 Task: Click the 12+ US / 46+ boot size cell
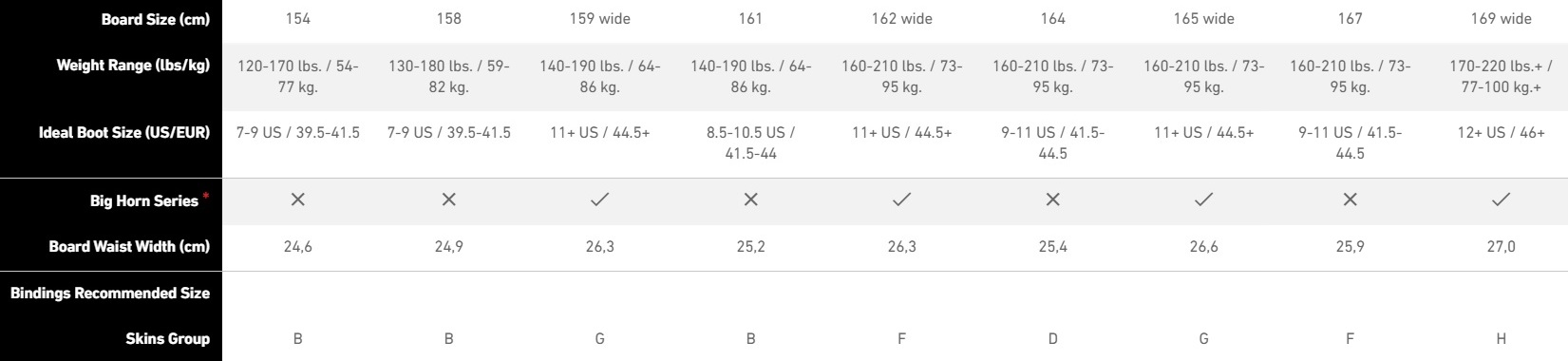click(1501, 133)
